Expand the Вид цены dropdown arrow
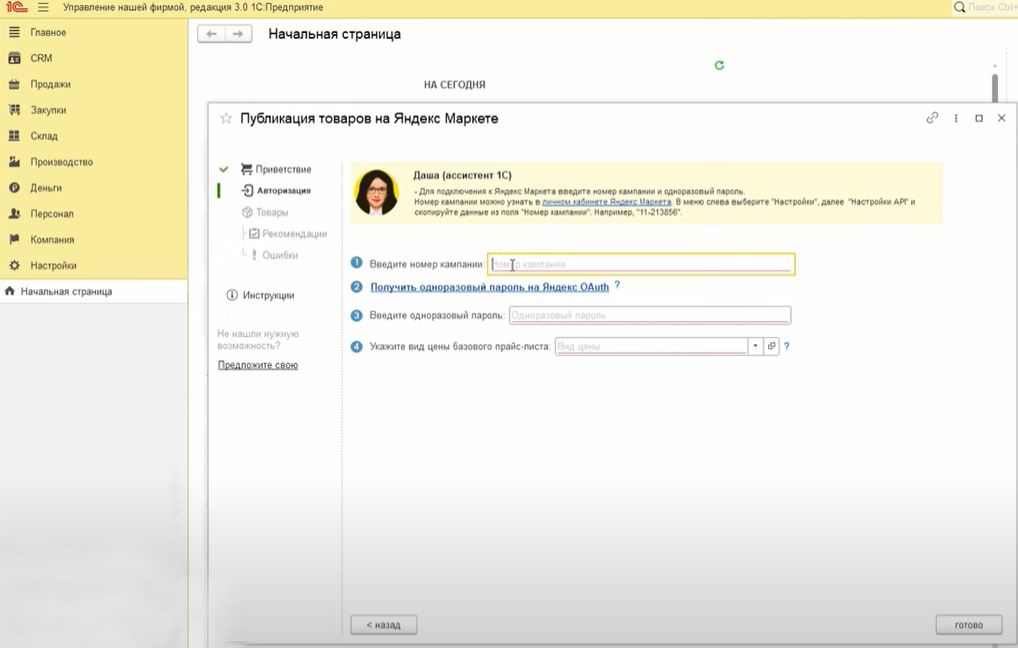1018x648 pixels. pyautogui.click(x=755, y=346)
